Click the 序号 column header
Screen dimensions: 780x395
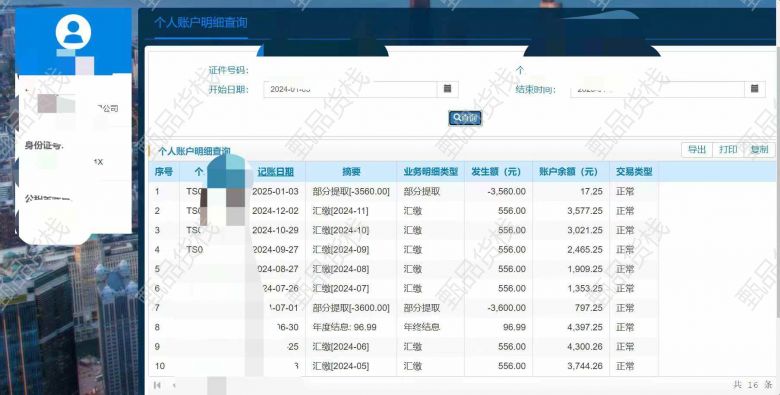164,172
